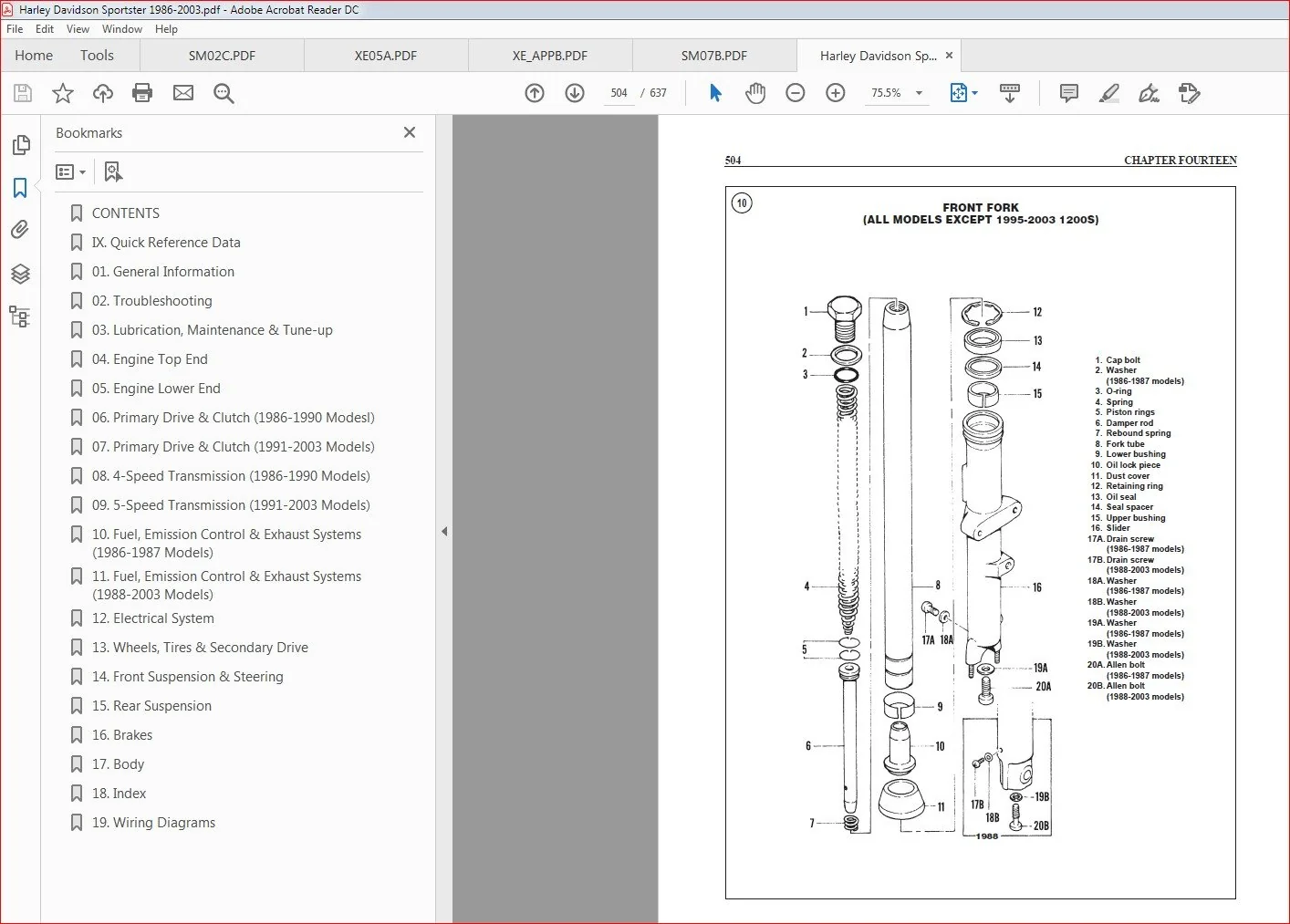Go to 05. Engine Lower End

[156, 389]
